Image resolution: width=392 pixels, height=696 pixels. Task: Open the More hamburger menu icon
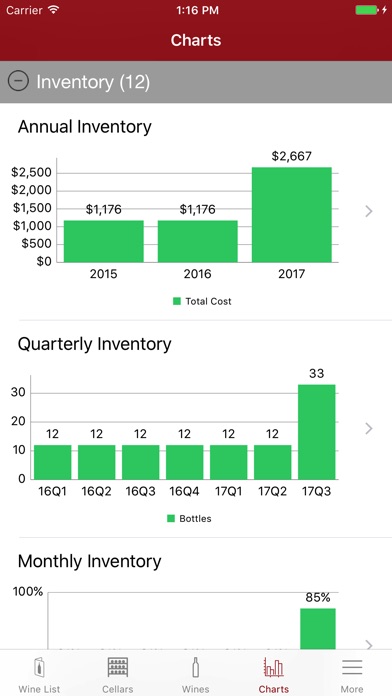point(352,668)
